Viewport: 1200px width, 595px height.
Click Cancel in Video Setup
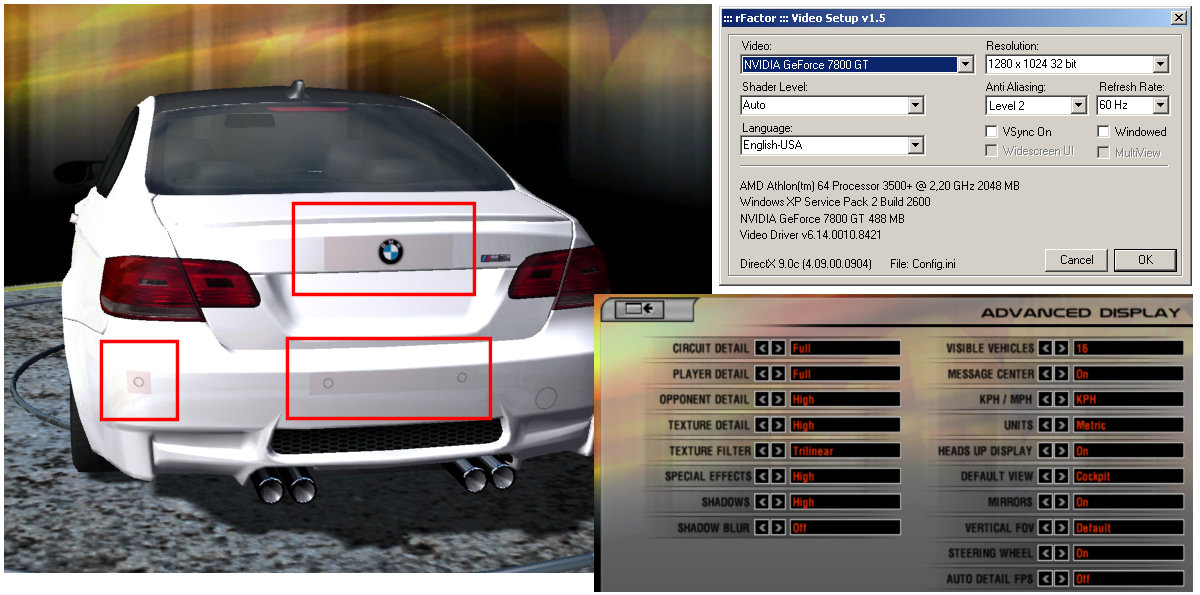pos(1076,260)
